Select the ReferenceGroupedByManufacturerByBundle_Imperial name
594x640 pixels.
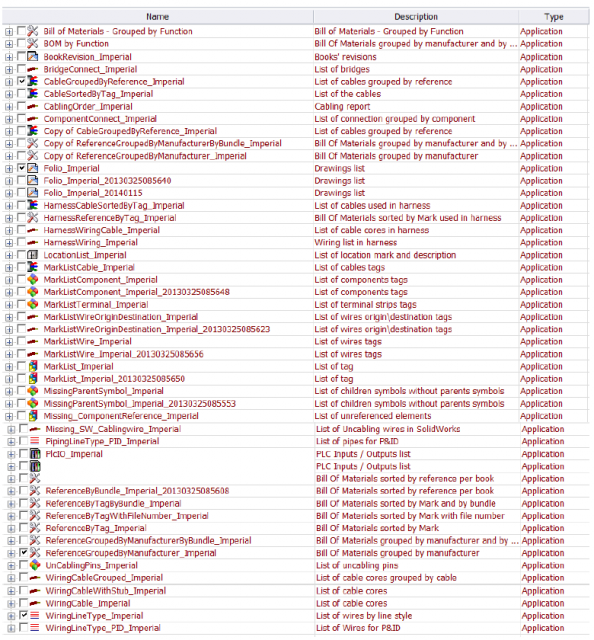pos(149,540)
